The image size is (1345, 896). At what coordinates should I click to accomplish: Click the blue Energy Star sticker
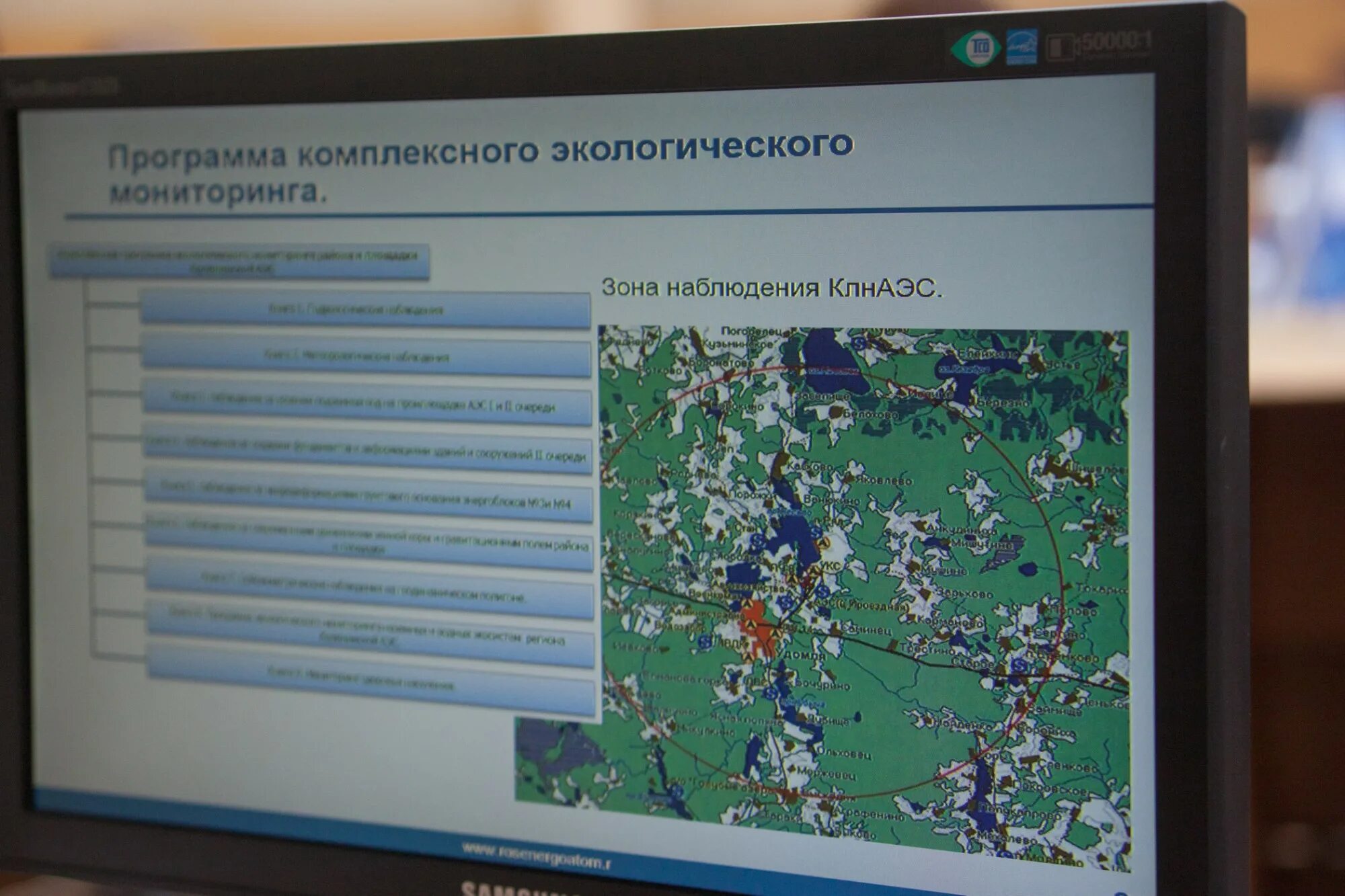point(1021,47)
